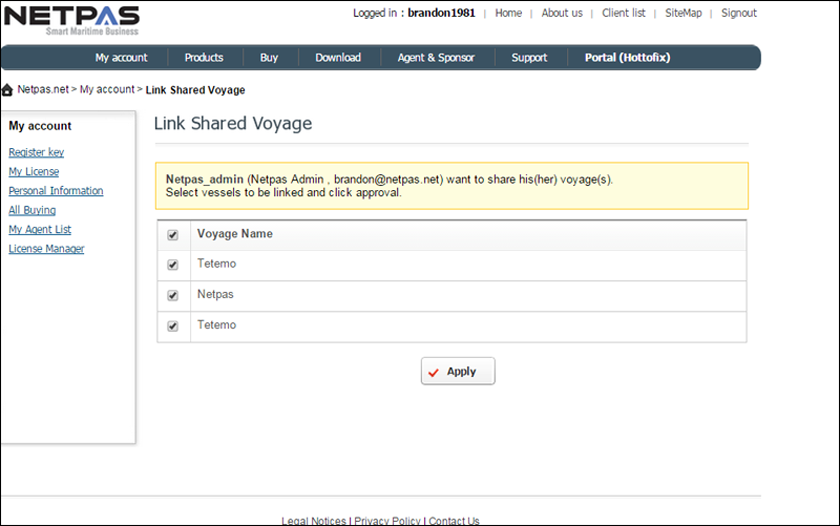Click the Link Shared Voyage page heading
The width and height of the screenshot is (840, 526).
[233, 123]
